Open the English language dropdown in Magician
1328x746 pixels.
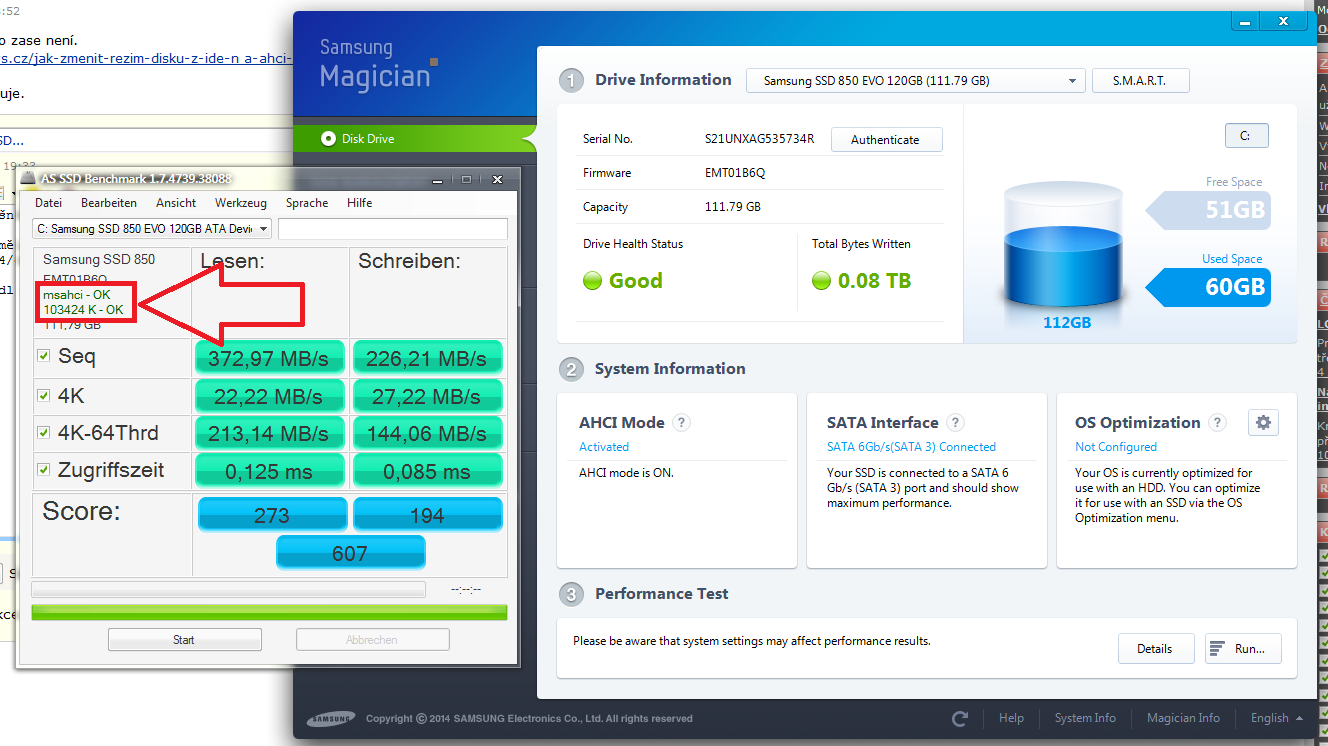point(1276,718)
